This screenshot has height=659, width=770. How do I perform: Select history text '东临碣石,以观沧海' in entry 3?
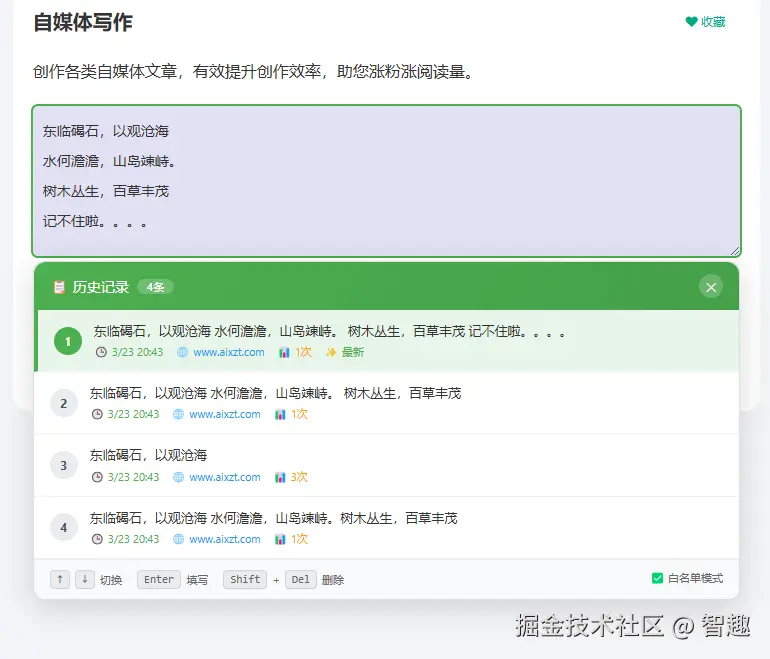point(148,455)
